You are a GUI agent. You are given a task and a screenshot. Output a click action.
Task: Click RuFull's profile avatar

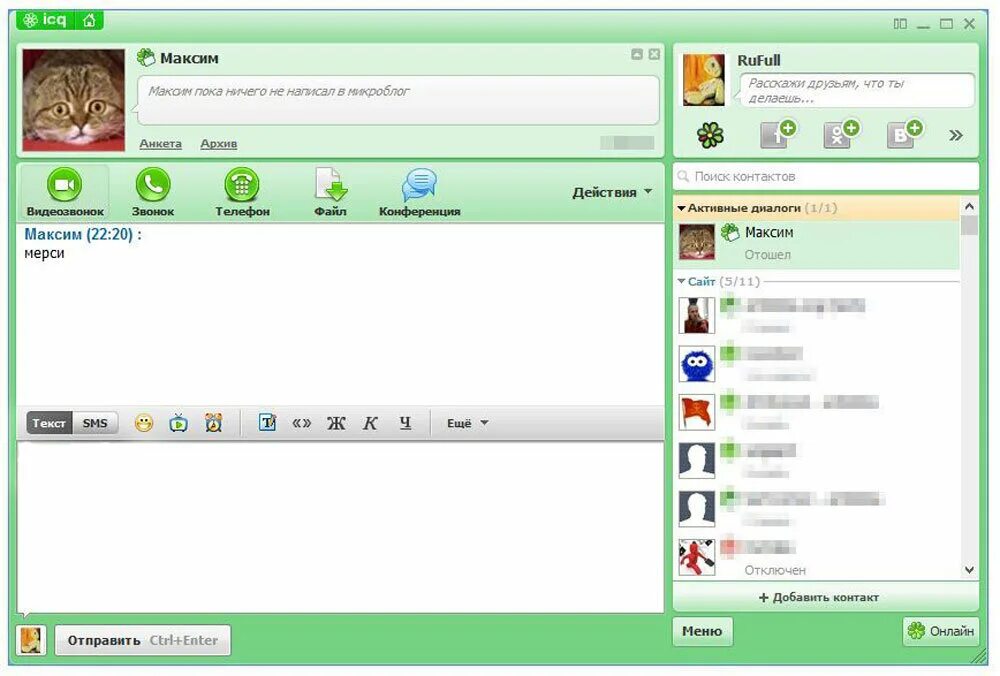(703, 80)
